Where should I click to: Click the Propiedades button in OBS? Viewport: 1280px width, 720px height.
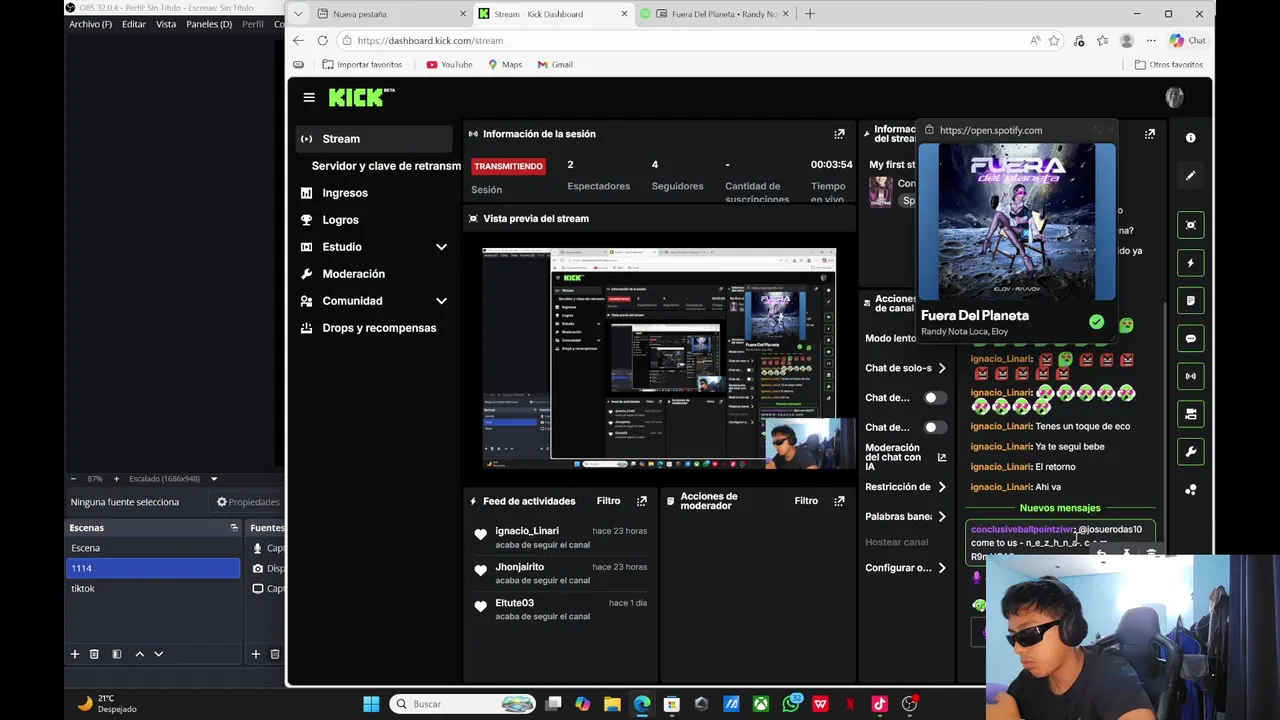pos(248,502)
